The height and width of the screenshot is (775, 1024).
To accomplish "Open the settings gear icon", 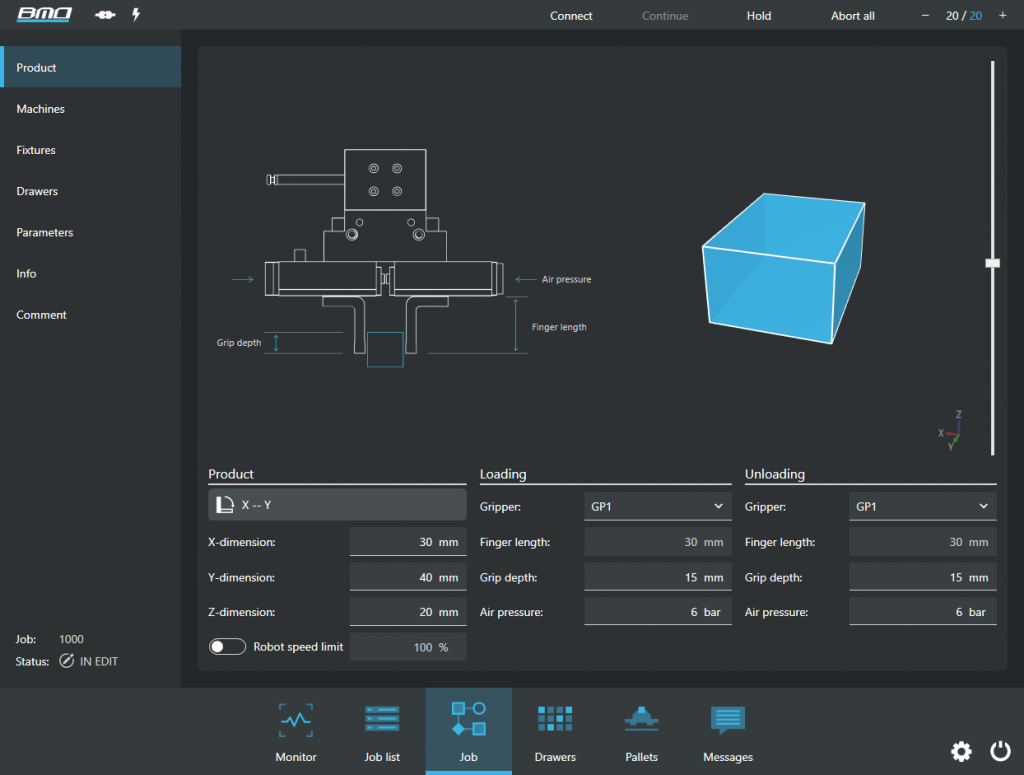I will (961, 751).
